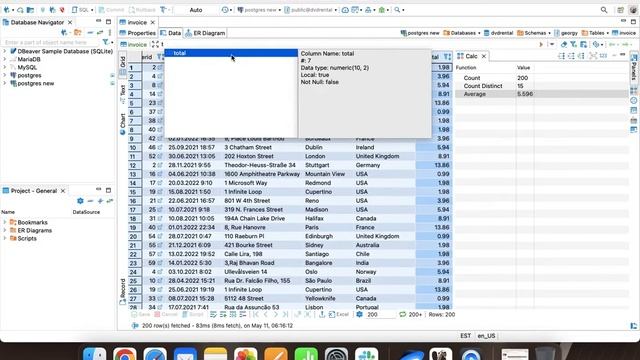
Task: Click the cell '3 Chatham Street'
Action: (248, 147)
